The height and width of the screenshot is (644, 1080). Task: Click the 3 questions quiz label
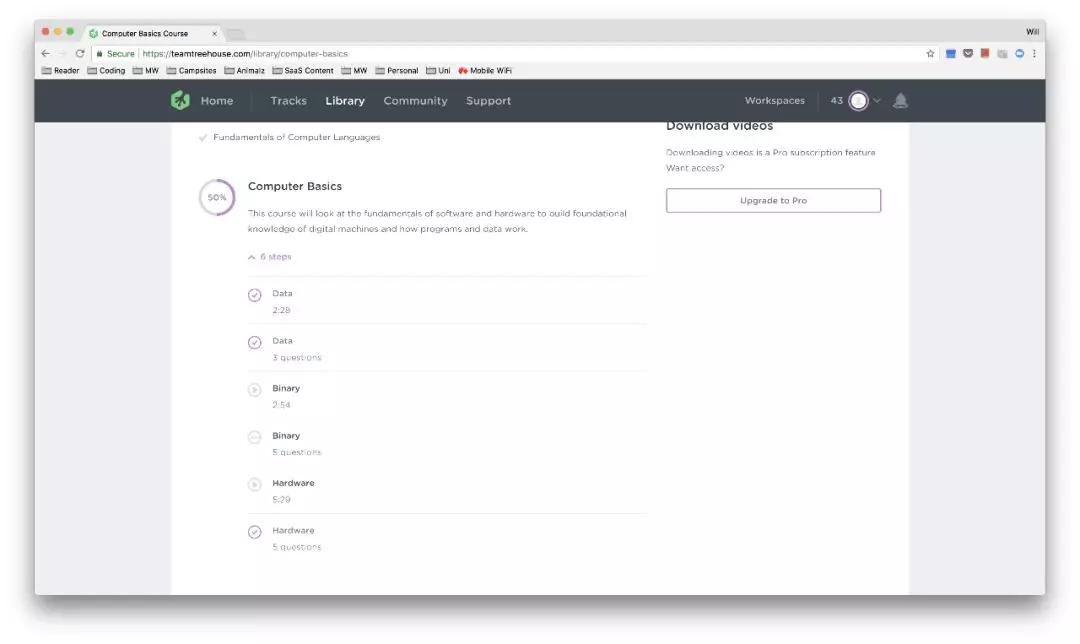click(x=297, y=357)
